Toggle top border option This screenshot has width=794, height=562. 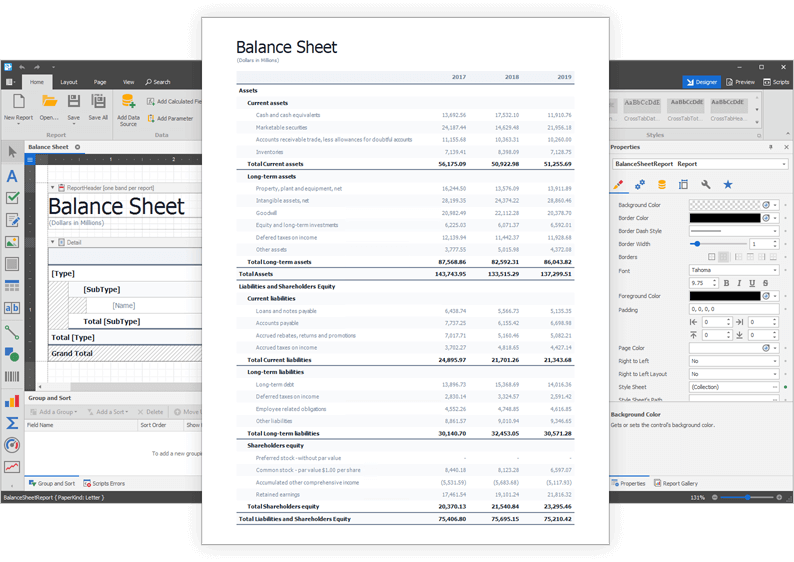[x=750, y=257]
